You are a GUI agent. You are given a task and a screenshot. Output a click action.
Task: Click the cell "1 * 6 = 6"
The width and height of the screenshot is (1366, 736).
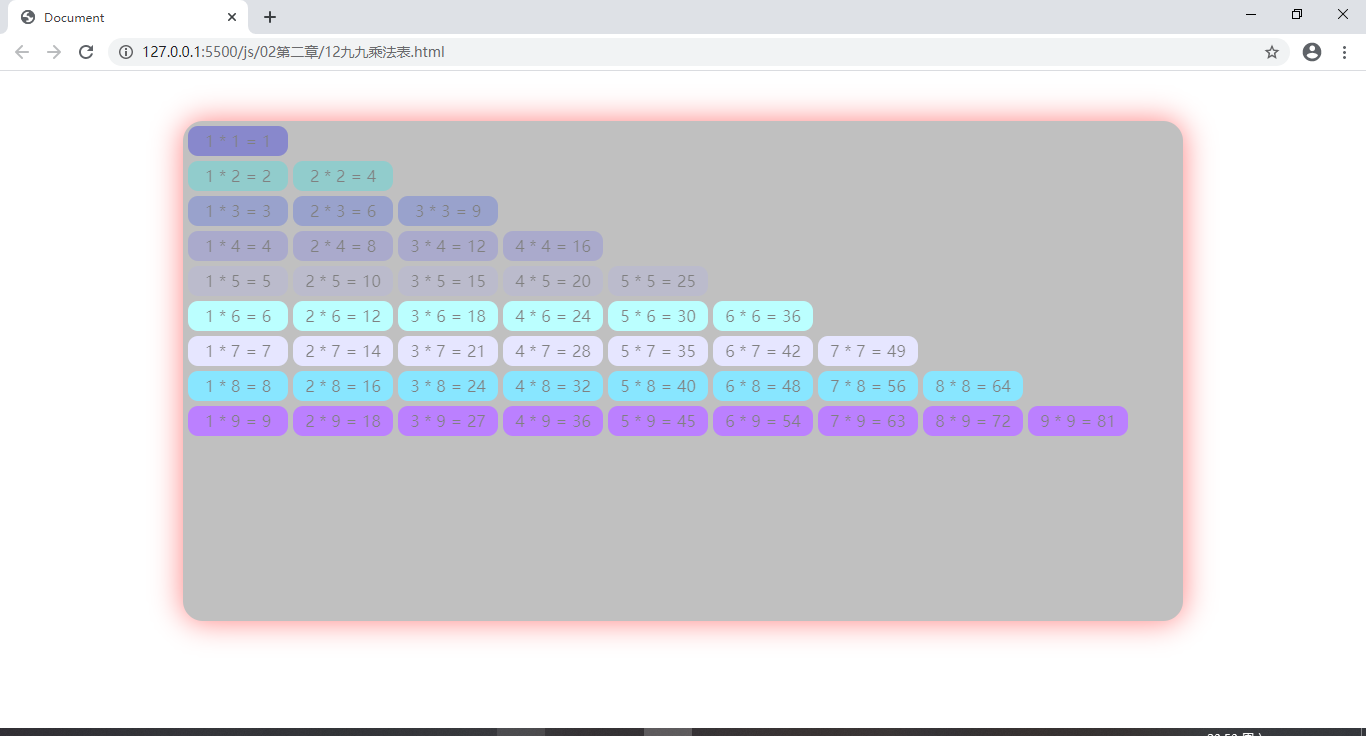[x=238, y=316]
